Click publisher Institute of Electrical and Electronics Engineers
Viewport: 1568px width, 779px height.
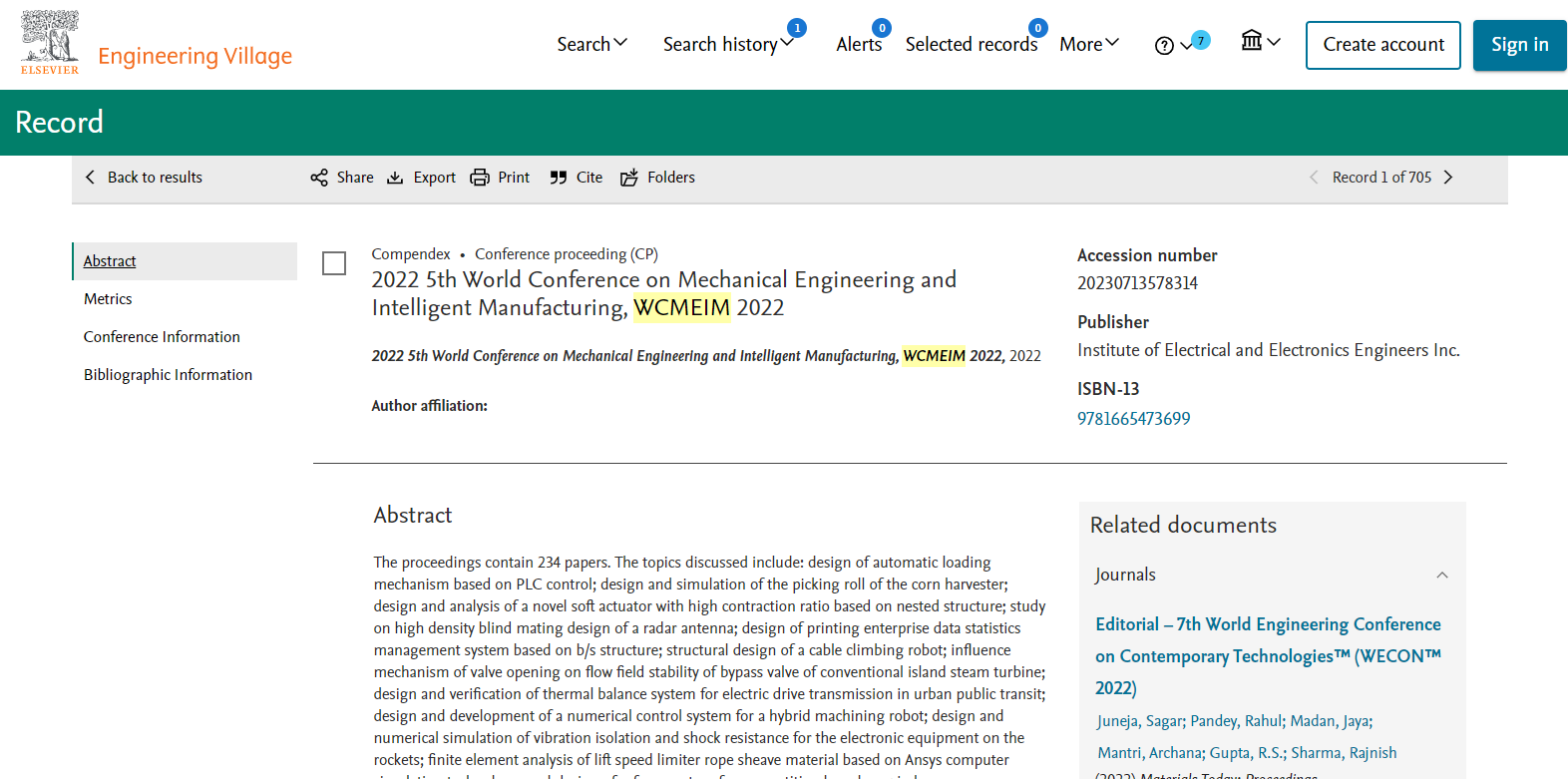coord(1269,350)
